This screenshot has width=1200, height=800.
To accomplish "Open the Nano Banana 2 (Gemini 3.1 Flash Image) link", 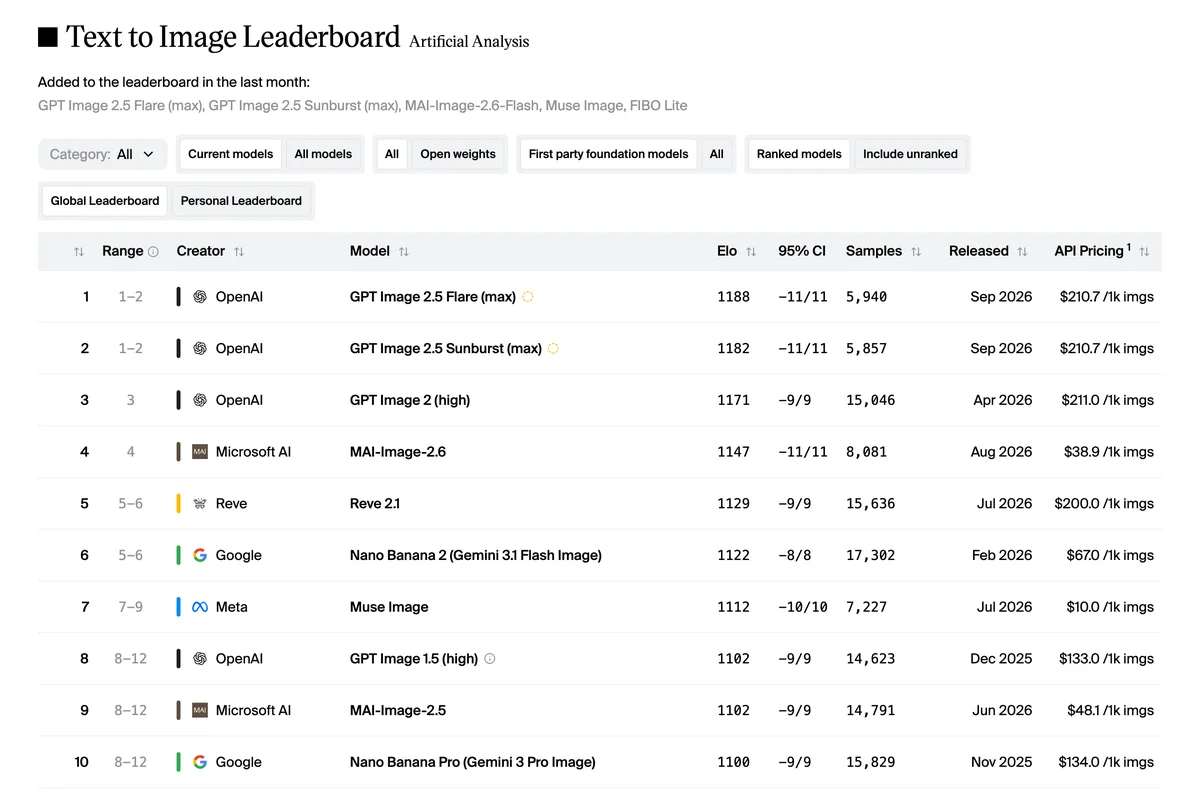I will click(x=476, y=555).
